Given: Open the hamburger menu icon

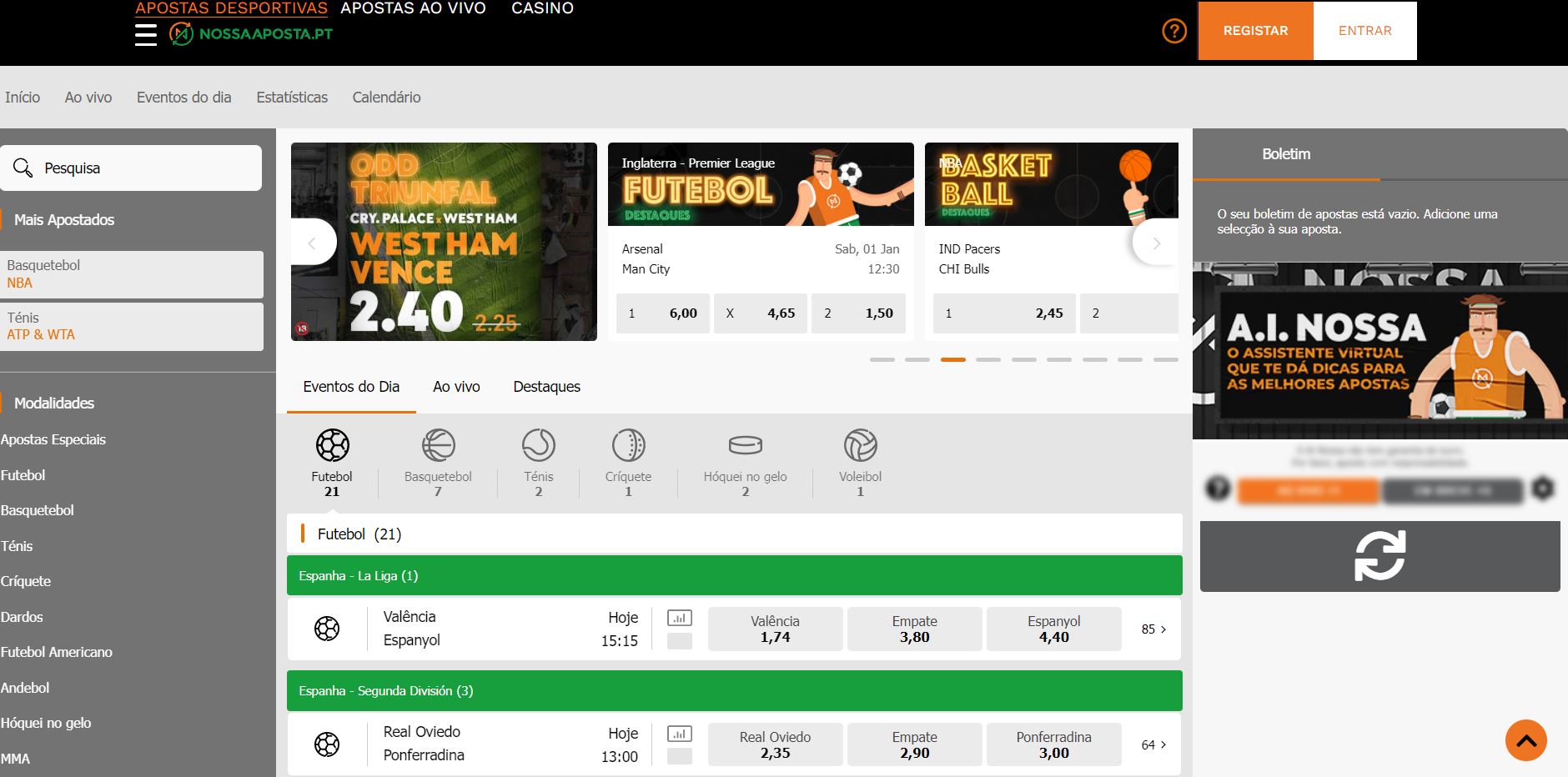Looking at the screenshot, I should pos(146,34).
